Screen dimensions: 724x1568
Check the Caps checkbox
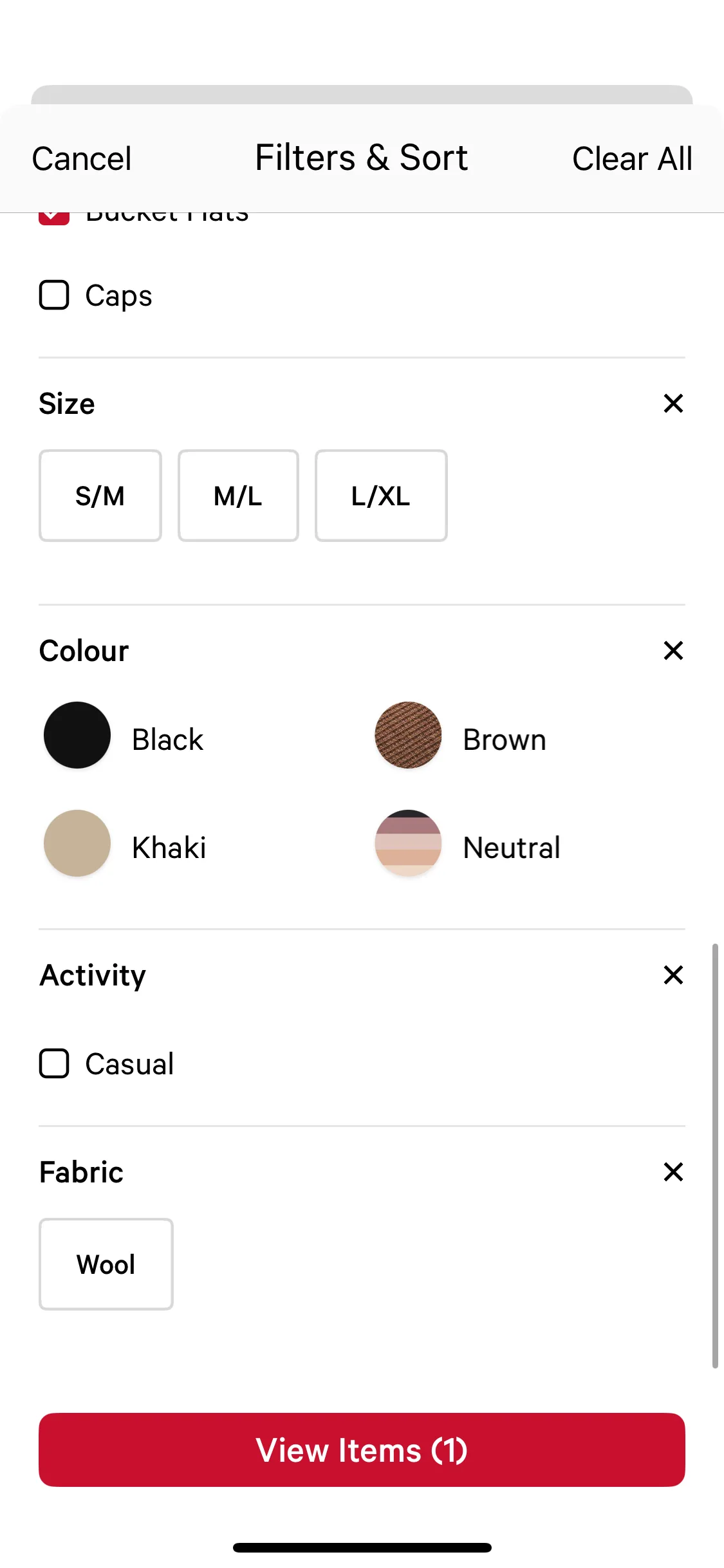click(54, 295)
